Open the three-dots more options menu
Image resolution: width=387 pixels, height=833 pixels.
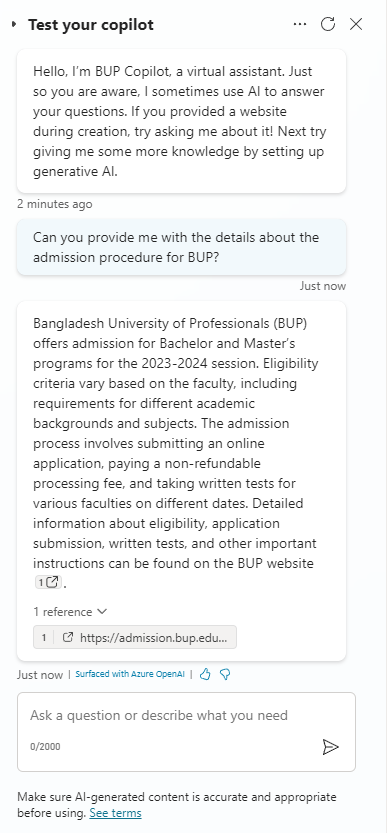click(x=300, y=24)
